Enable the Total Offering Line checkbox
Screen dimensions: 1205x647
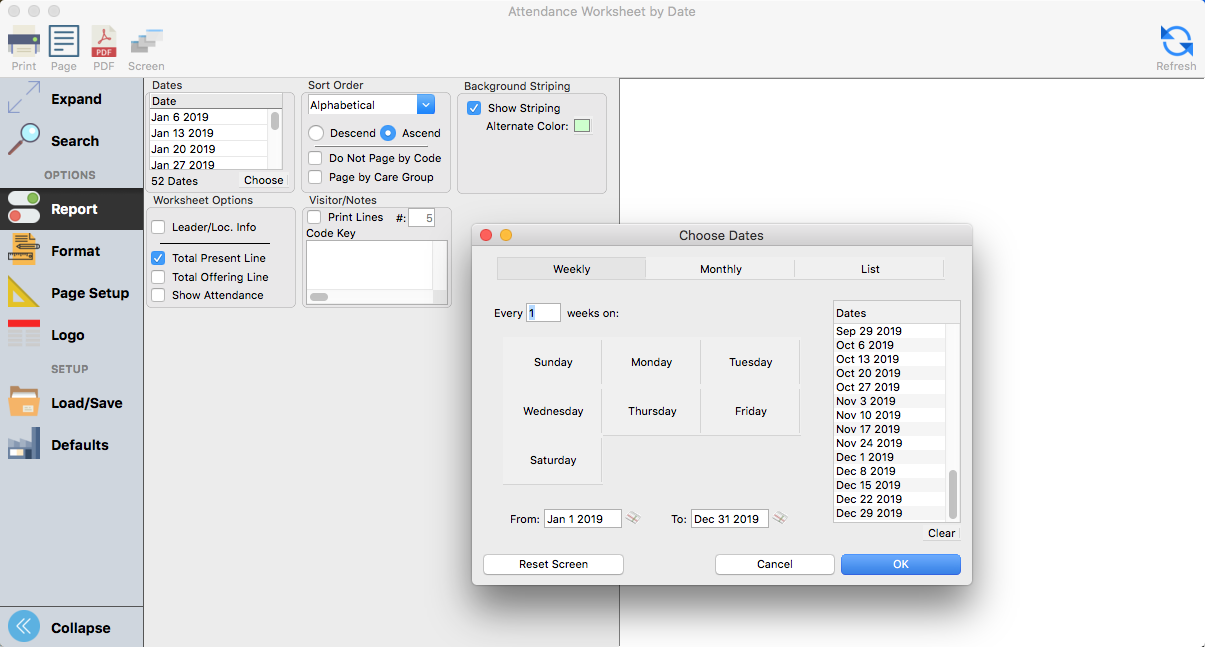click(x=158, y=277)
